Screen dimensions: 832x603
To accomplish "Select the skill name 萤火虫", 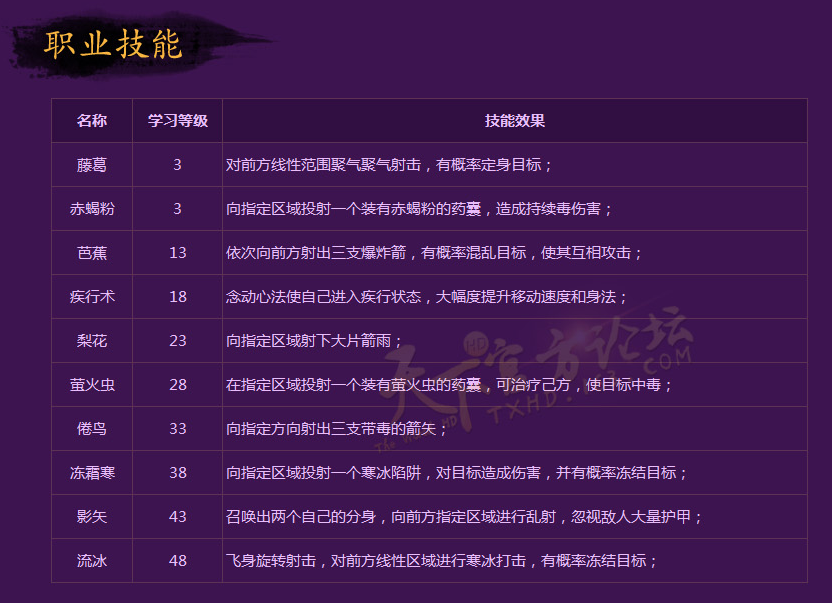I will point(92,385).
